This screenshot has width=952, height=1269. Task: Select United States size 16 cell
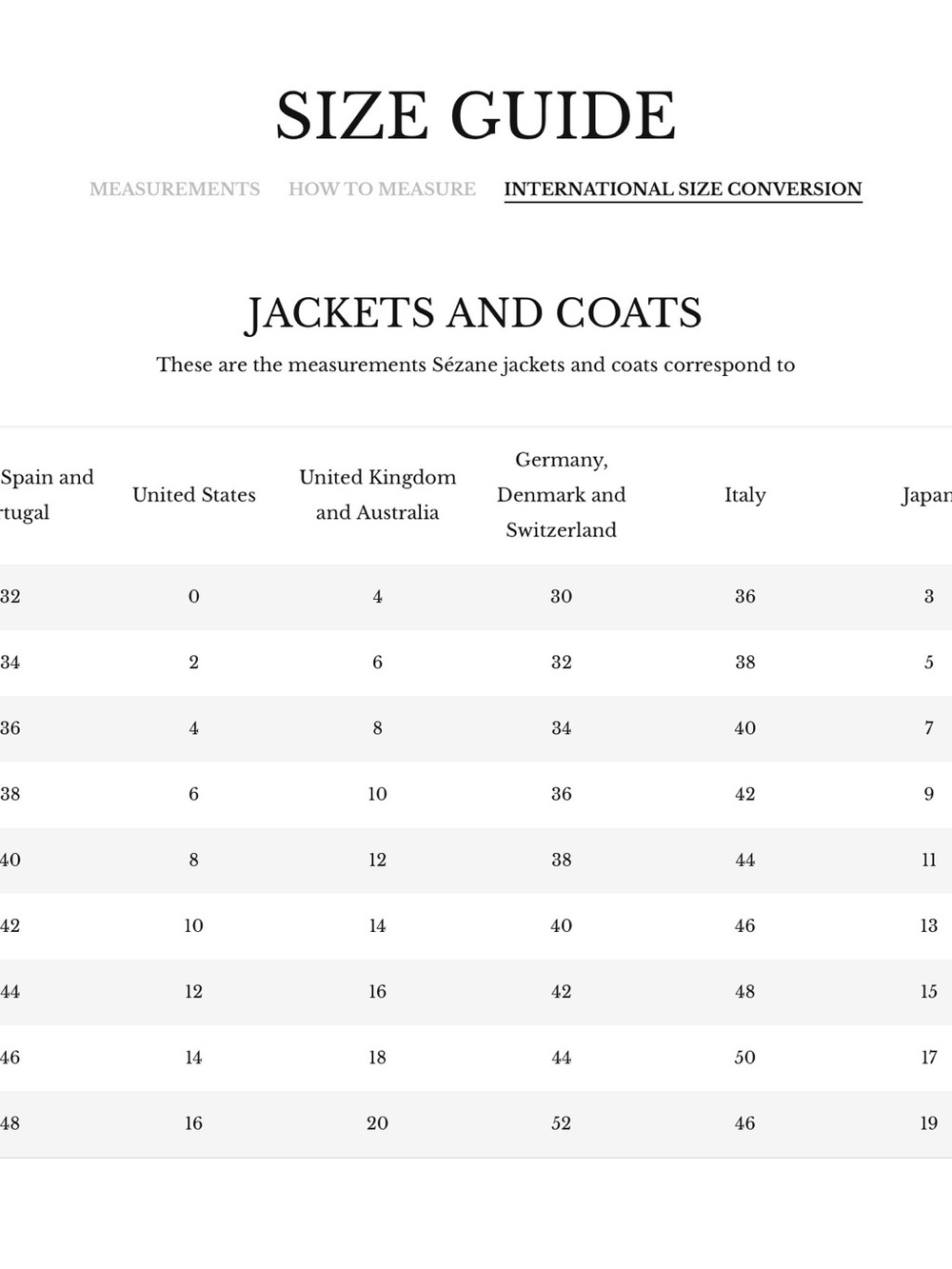tap(194, 1123)
